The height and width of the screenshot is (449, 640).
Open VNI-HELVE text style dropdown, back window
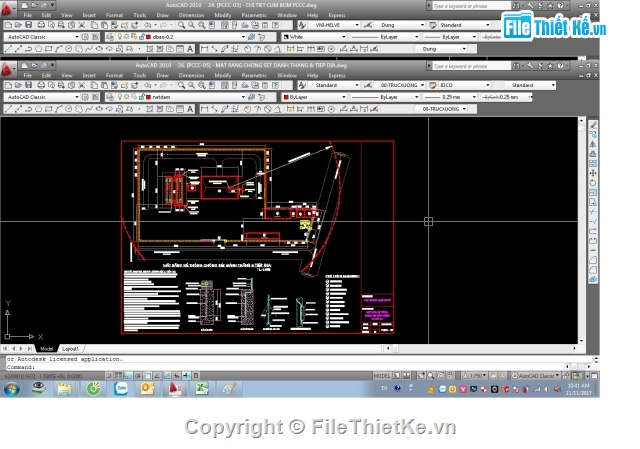point(357,25)
